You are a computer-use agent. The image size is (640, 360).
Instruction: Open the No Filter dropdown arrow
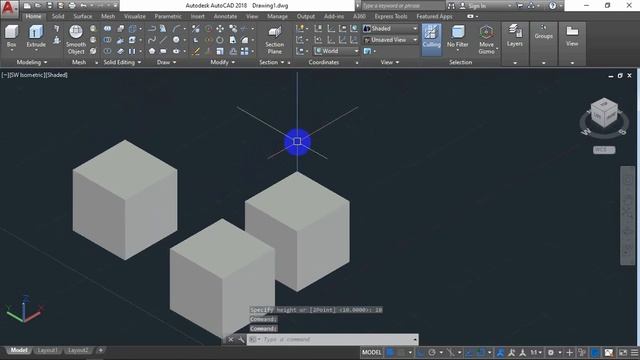pyautogui.click(x=458, y=50)
